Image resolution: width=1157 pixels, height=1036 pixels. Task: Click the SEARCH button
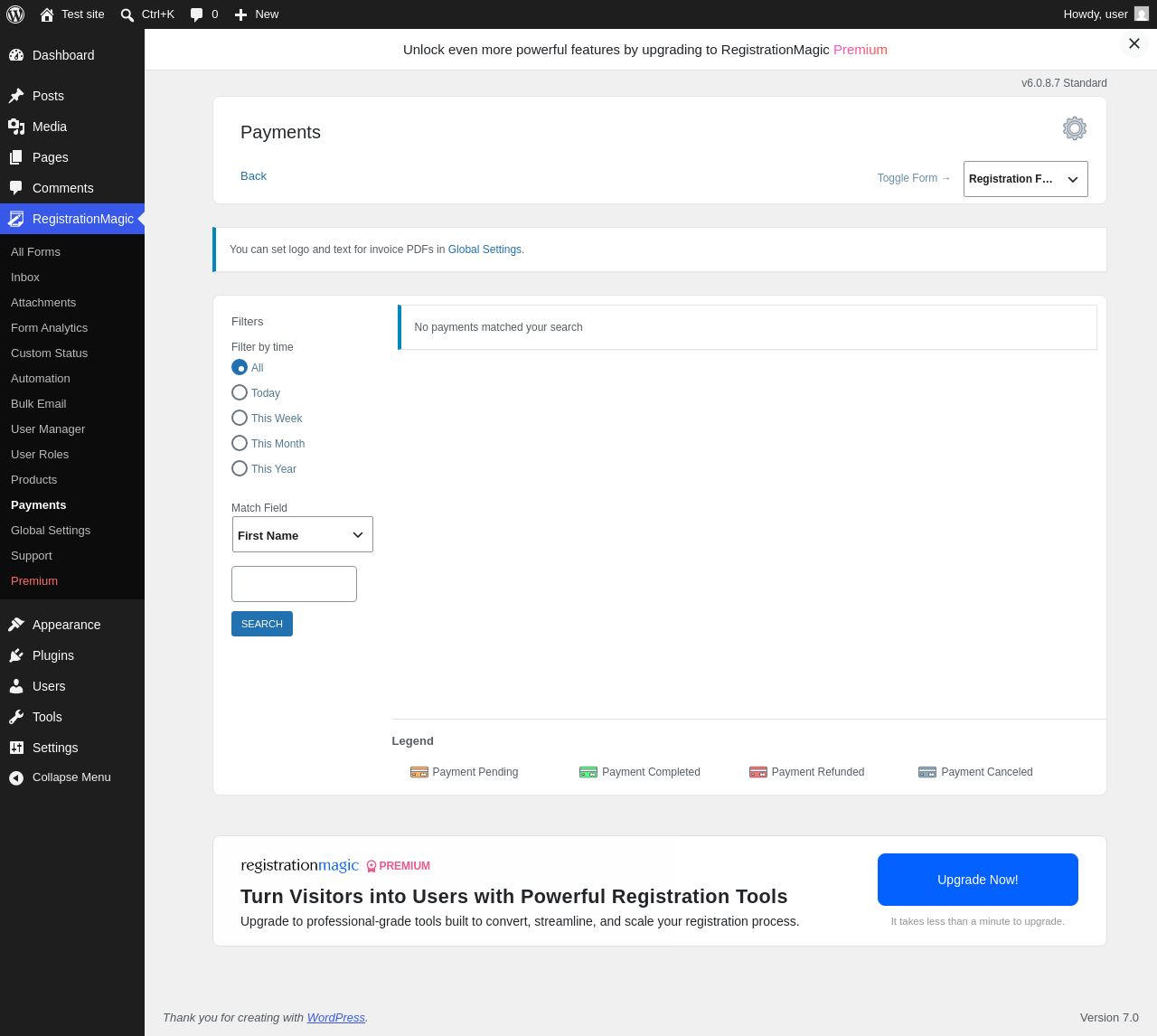point(262,624)
